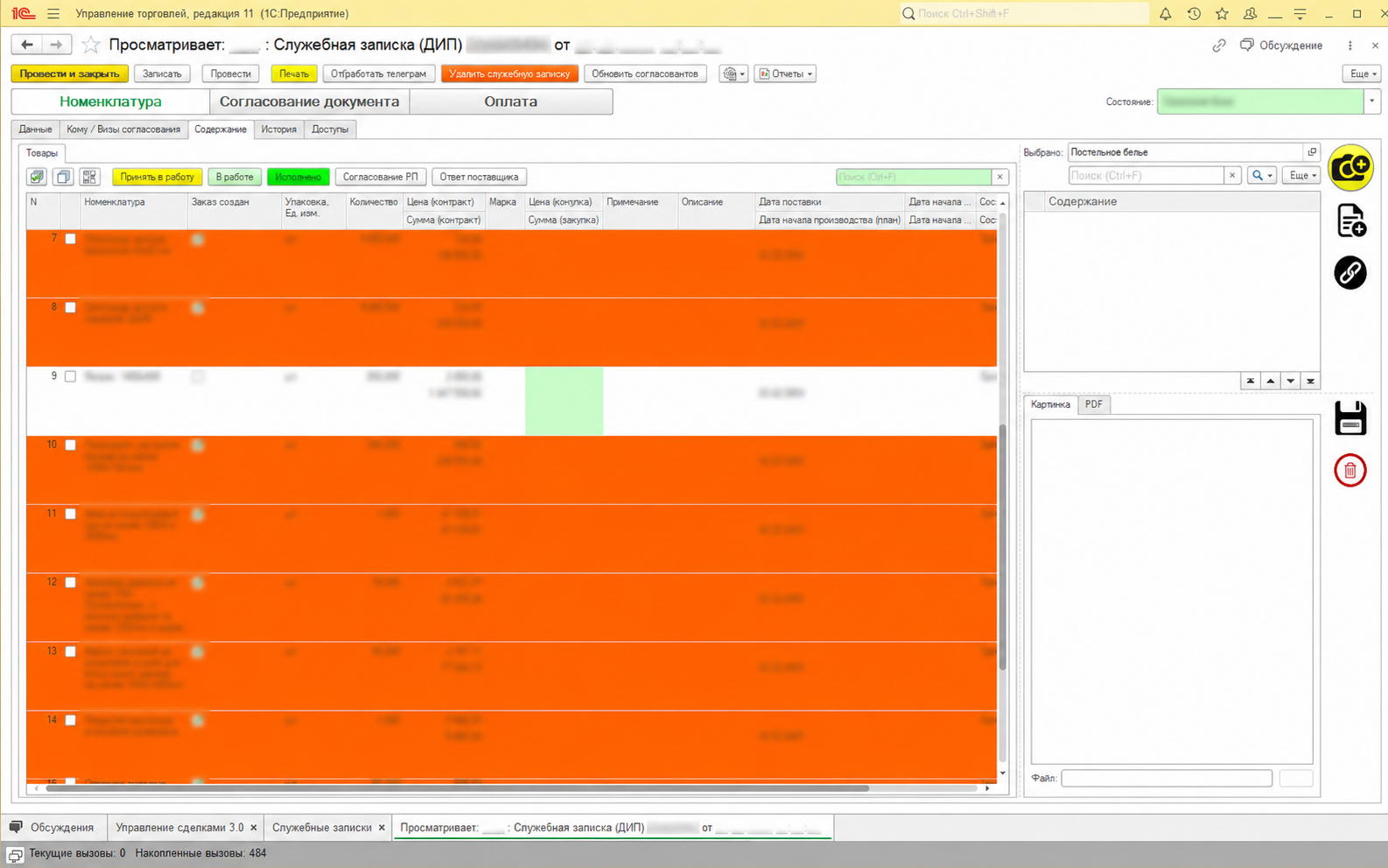Open history clock icon
This screenshot has width=1388, height=868.
[x=1194, y=13]
